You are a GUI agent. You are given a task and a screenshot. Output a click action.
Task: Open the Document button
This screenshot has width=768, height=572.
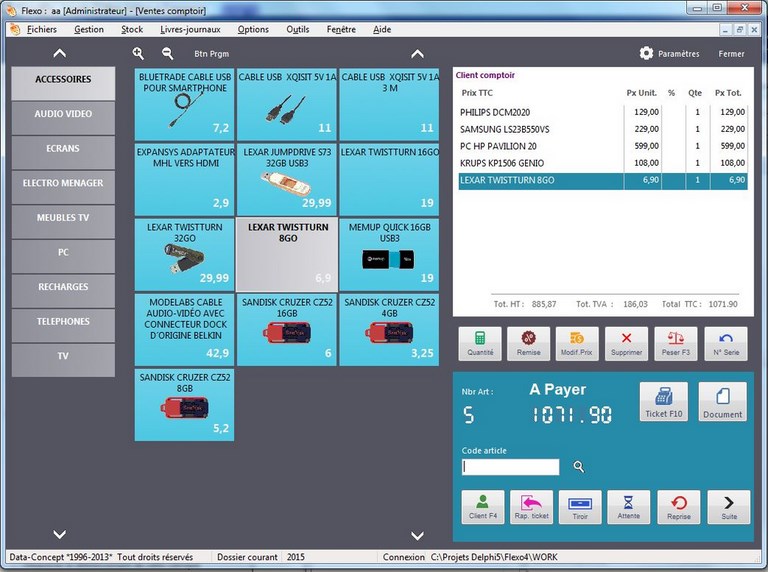[722, 402]
